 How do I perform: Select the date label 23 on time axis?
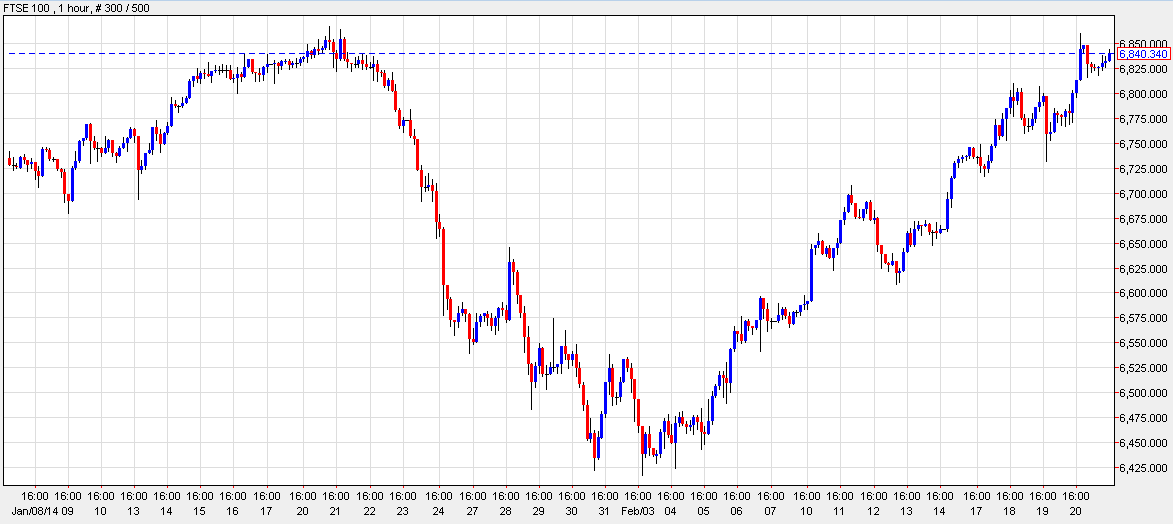pyautogui.click(x=402, y=510)
